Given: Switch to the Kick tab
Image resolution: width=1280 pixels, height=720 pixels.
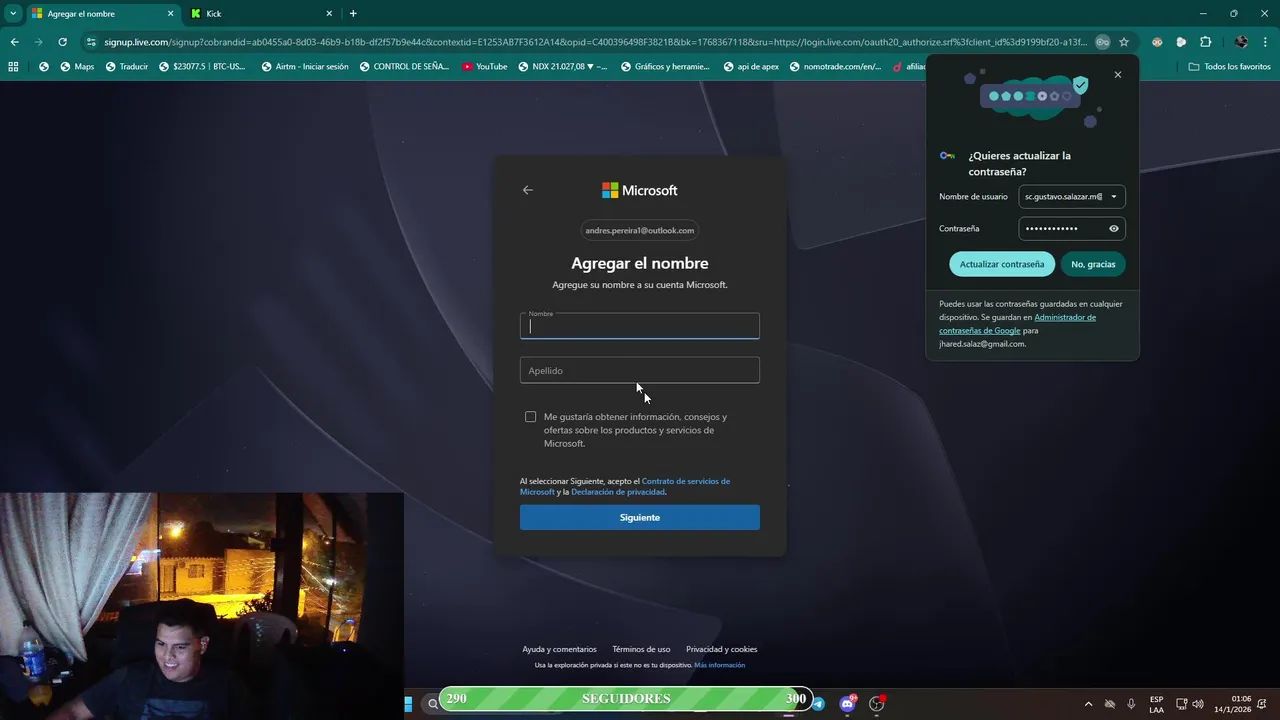Looking at the screenshot, I should (260, 14).
